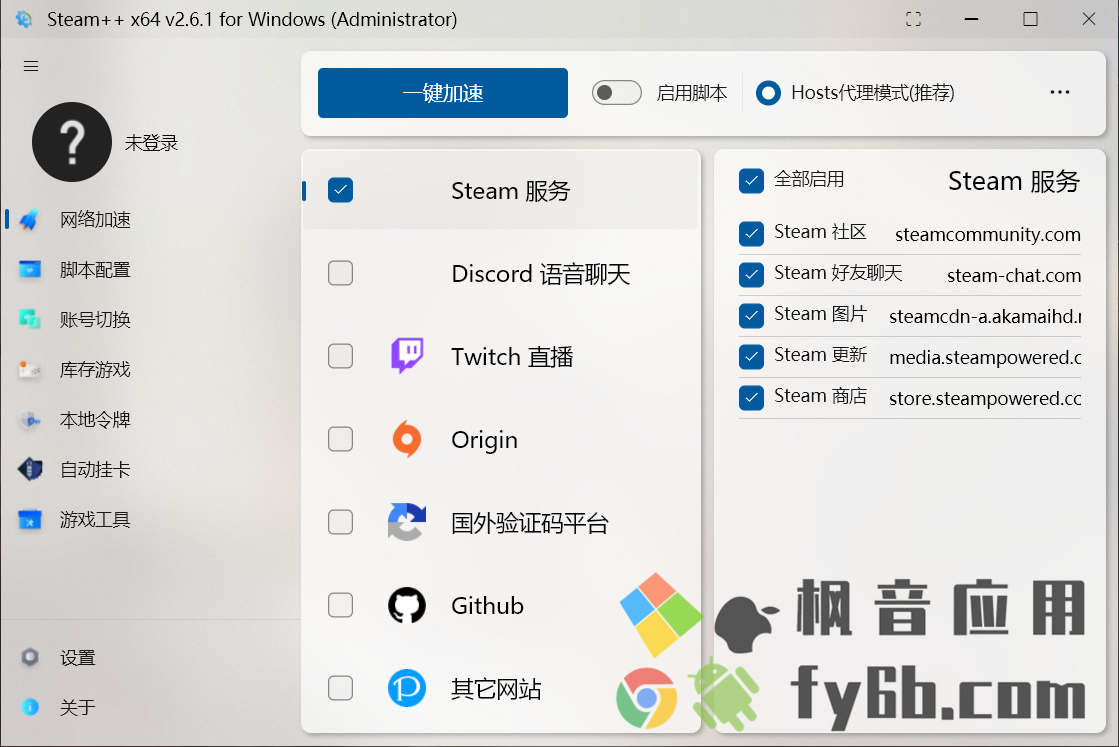Click the blue P icon for 其它网站

(407, 688)
